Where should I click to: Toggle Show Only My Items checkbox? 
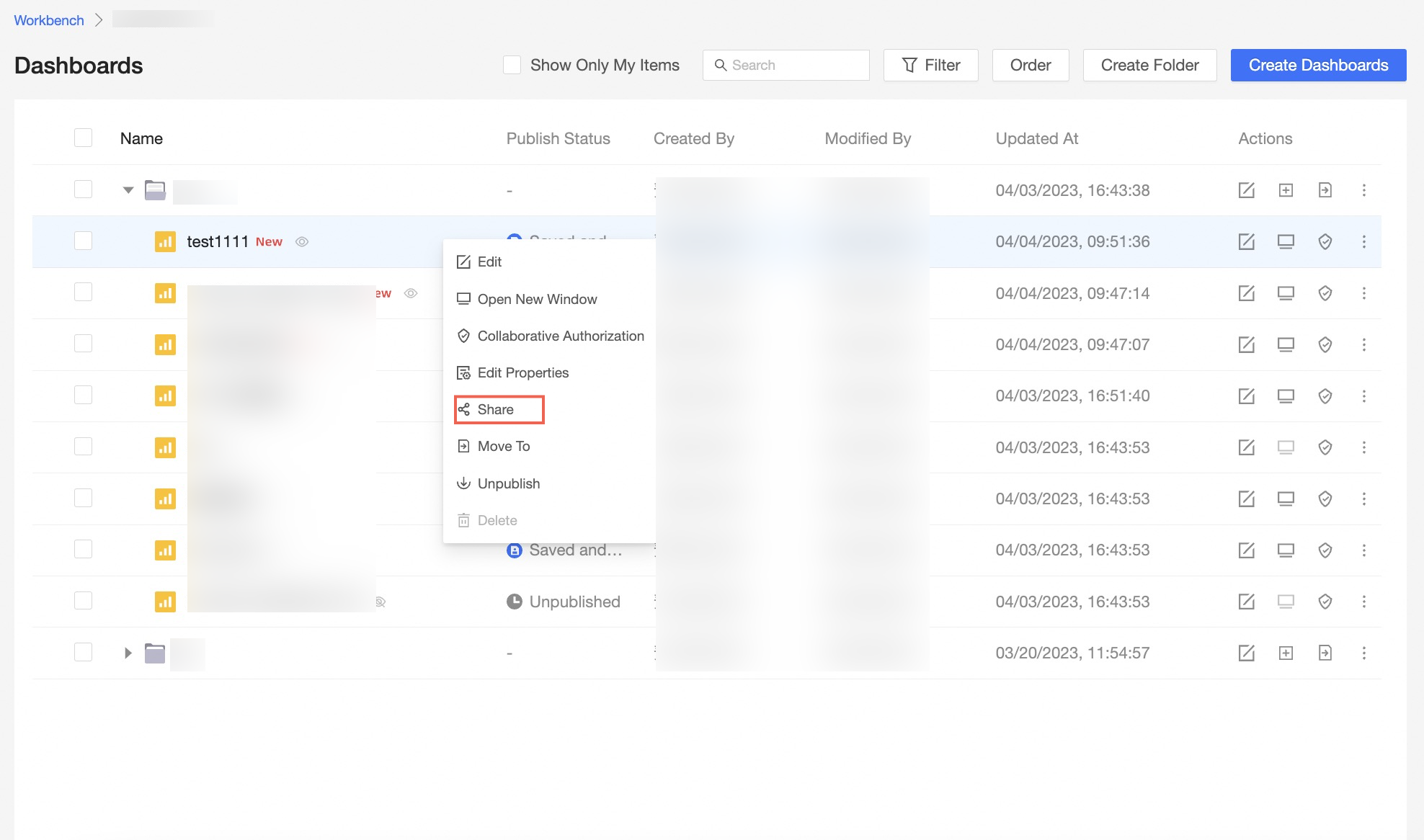(512, 65)
